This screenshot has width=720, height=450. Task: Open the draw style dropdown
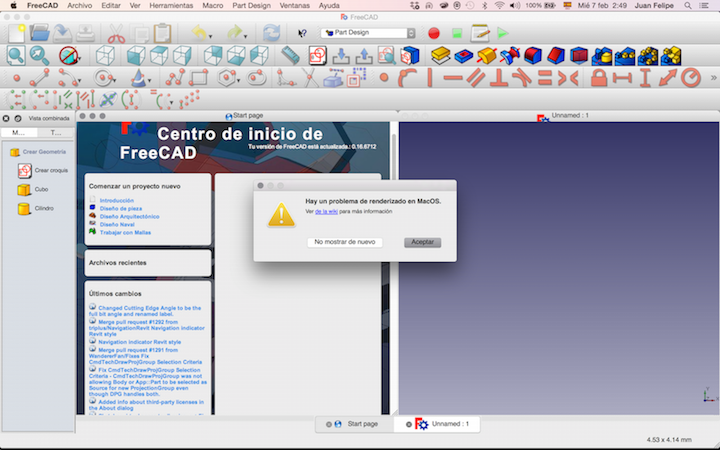pos(79,59)
